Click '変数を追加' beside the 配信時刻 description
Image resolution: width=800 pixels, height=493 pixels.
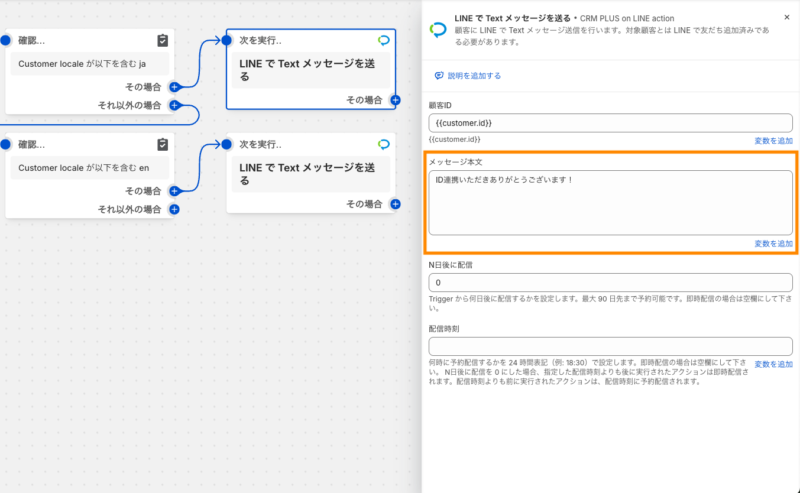pos(773,364)
